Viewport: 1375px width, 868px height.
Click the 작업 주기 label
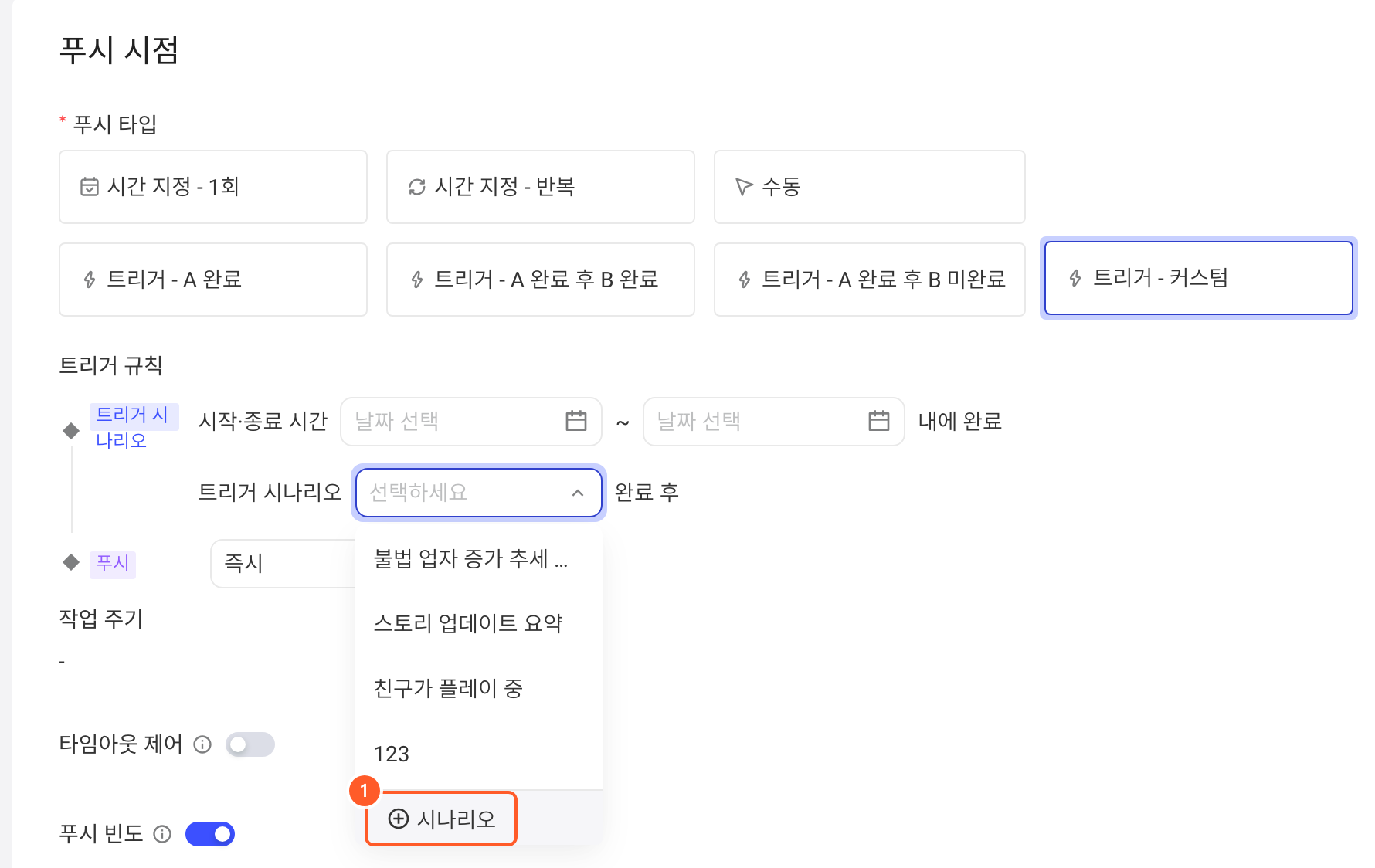coord(101,619)
